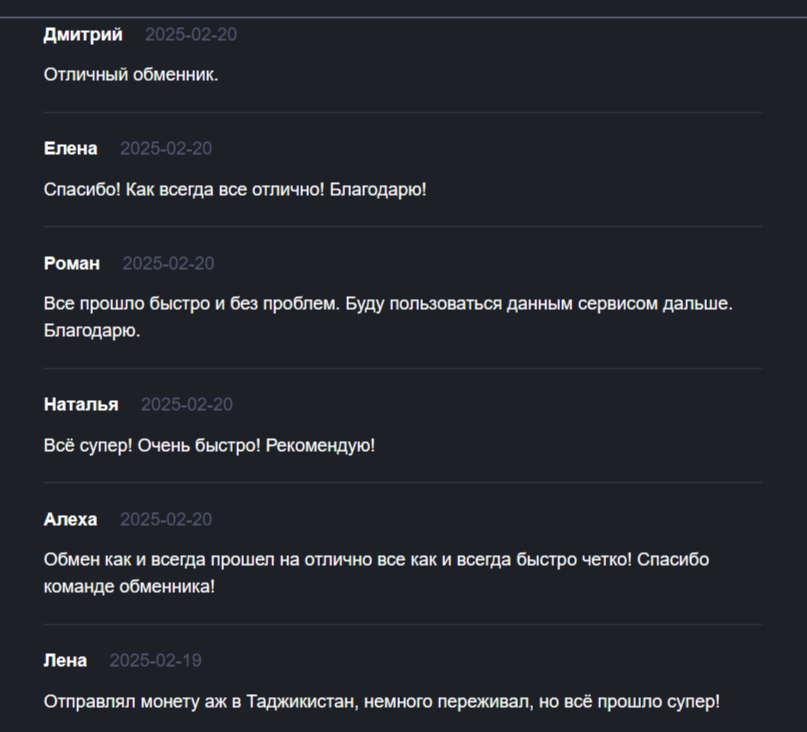Click Алеха's review line starting "Обмен как и всегда"
The image size is (807, 732).
[x=376, y=559]
